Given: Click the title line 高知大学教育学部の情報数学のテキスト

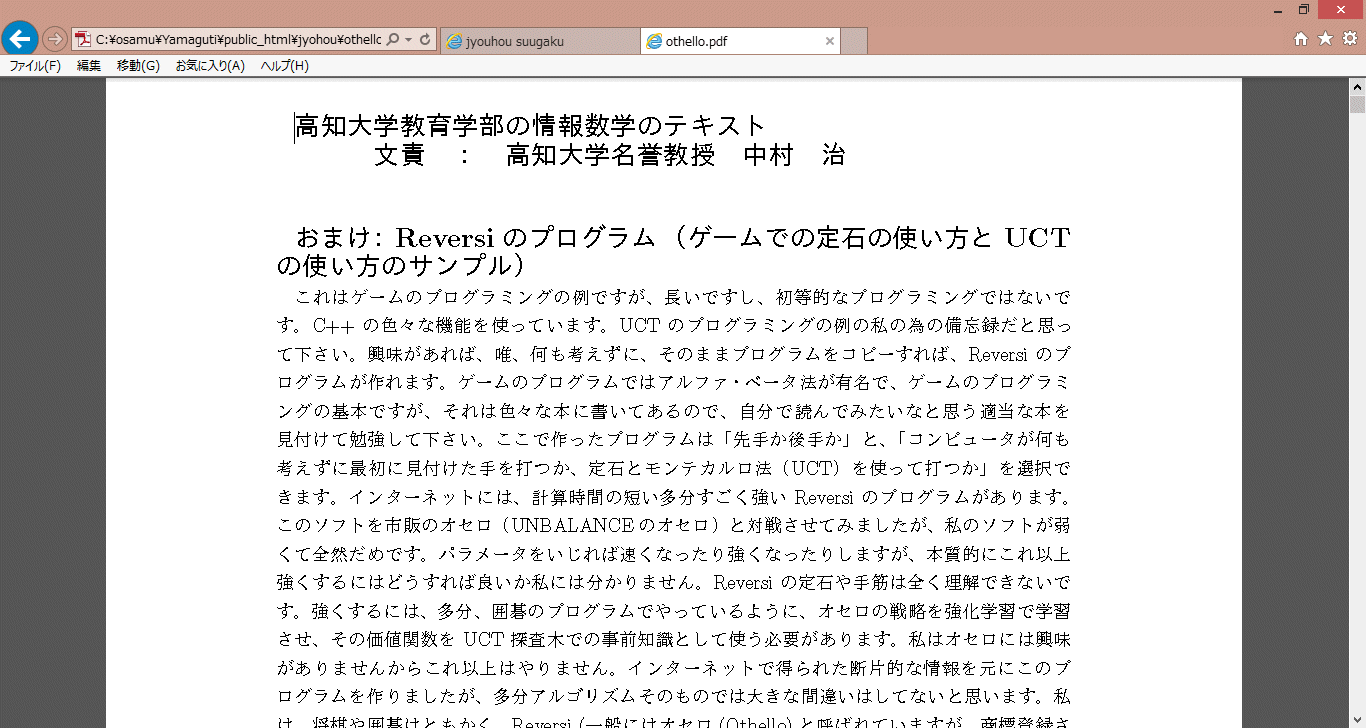Looking at the screenshot, I should (x=531, y=126).
